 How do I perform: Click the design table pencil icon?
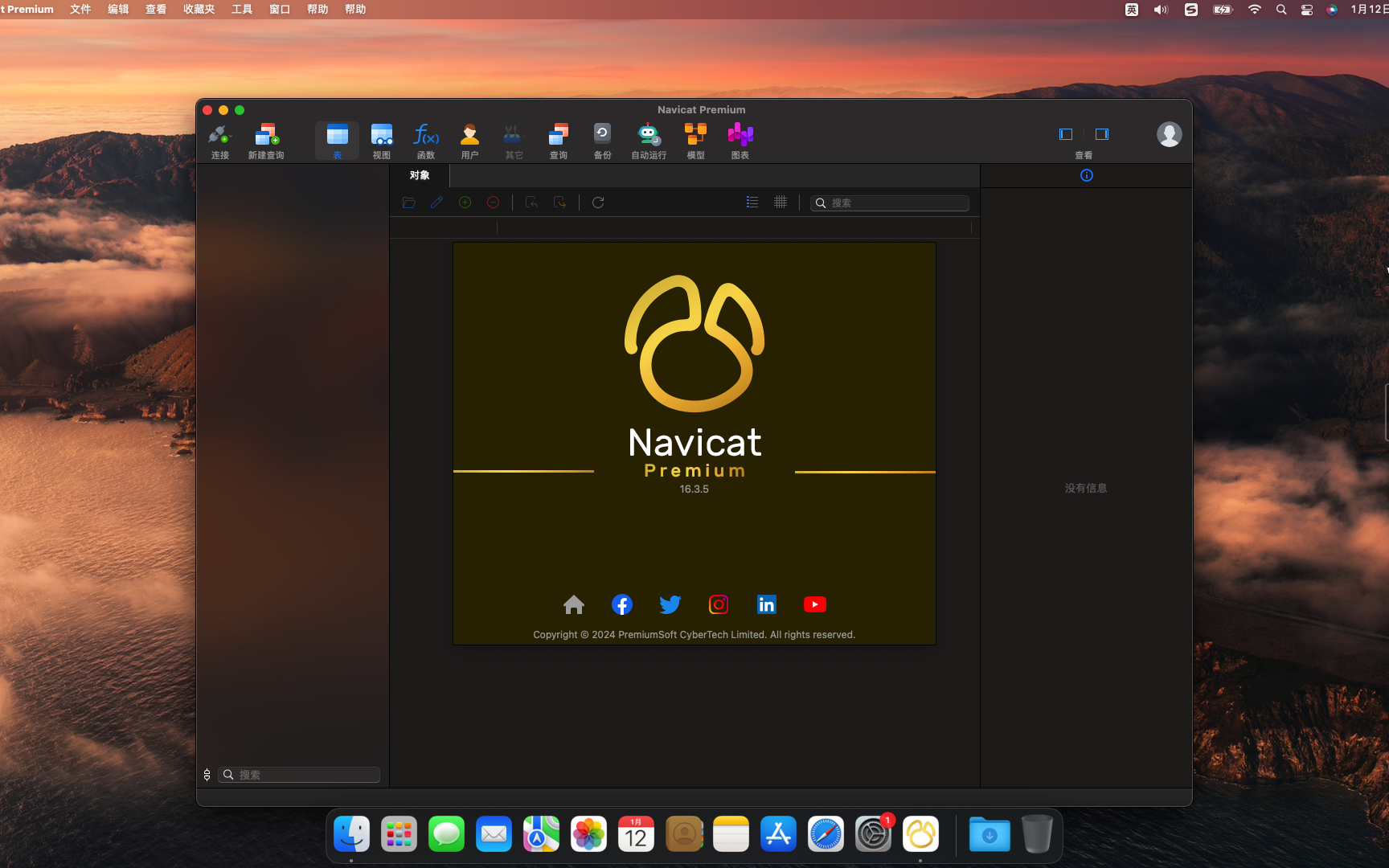click(x=436, y=203)
